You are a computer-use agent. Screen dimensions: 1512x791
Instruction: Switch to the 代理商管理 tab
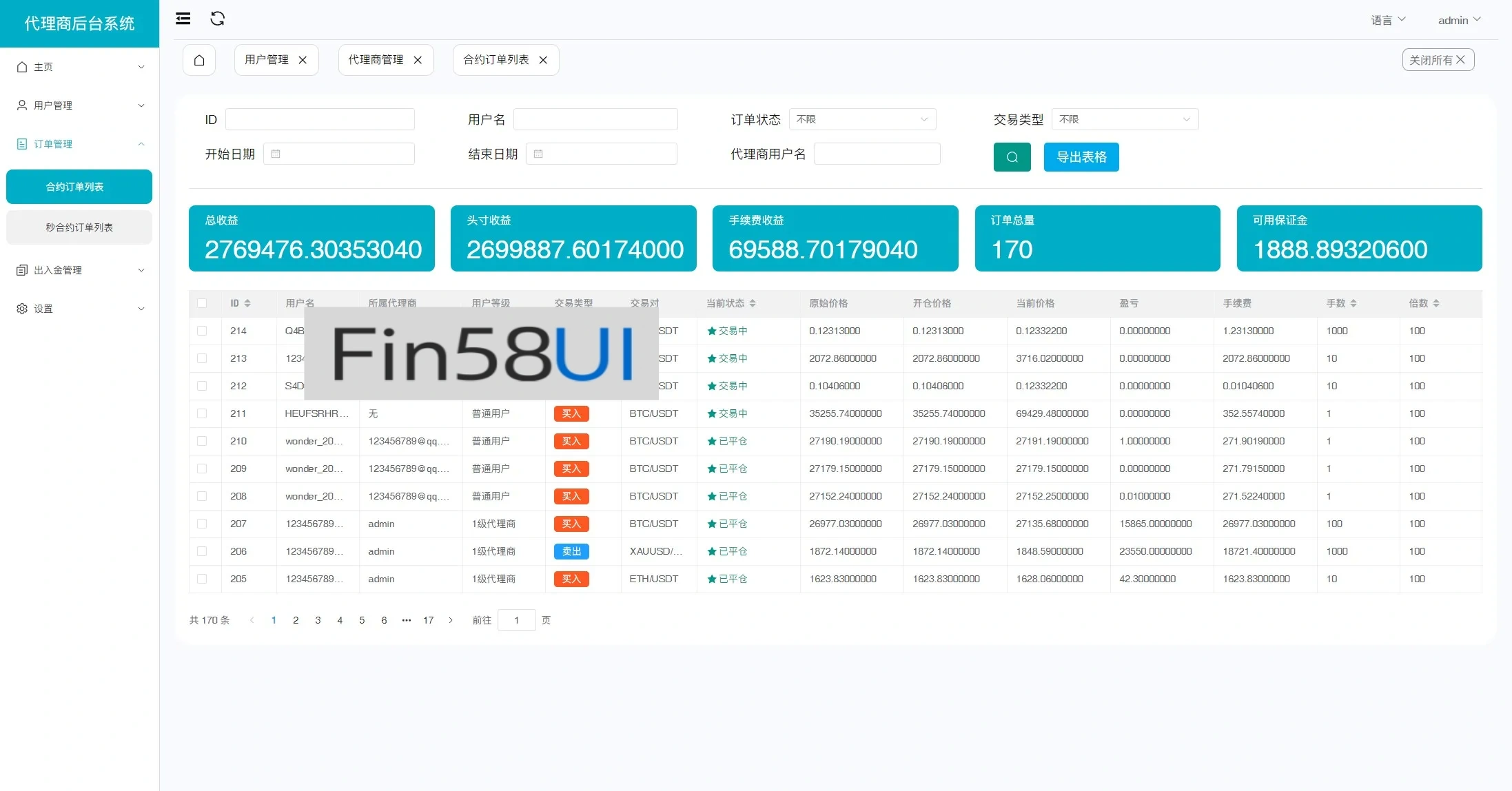coord(376,60)
